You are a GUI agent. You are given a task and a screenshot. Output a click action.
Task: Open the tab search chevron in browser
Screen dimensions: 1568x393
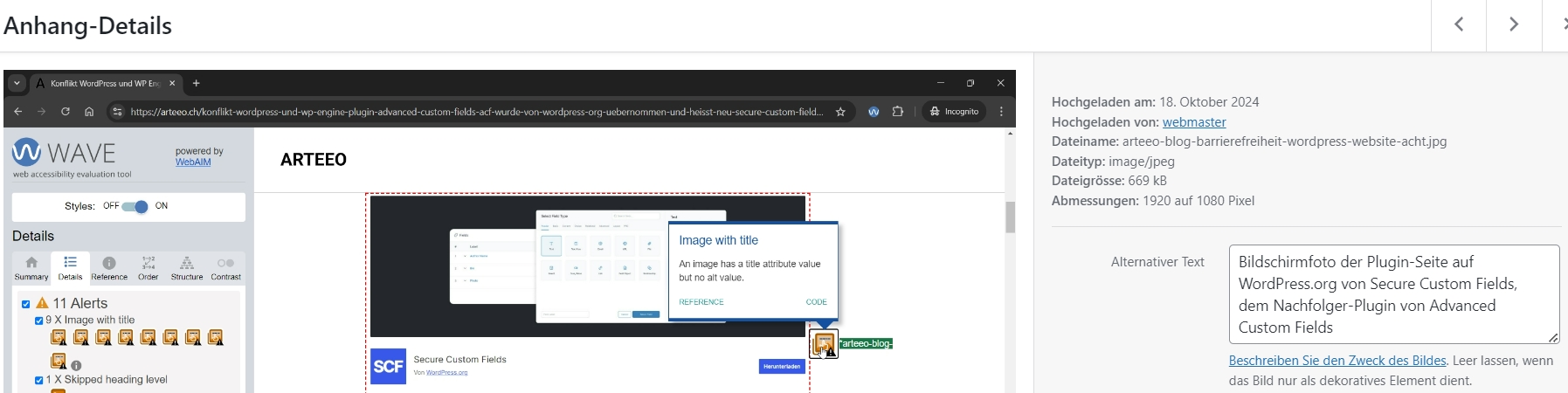click(17, 84)
